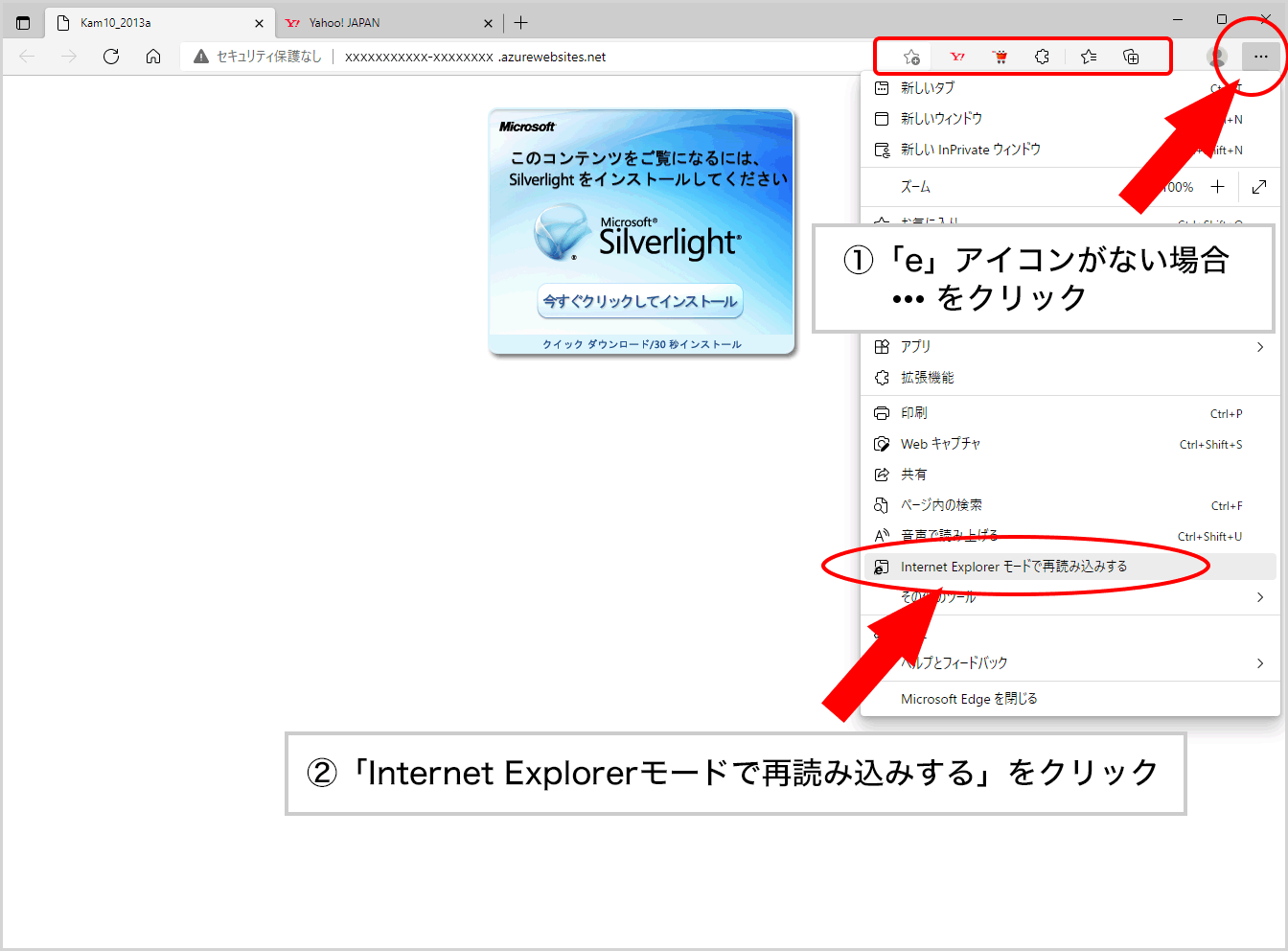Screen dimensions: 1288x951
Task: Switch to the Yahoo! JAPAN tab
Action: [388, 22]
